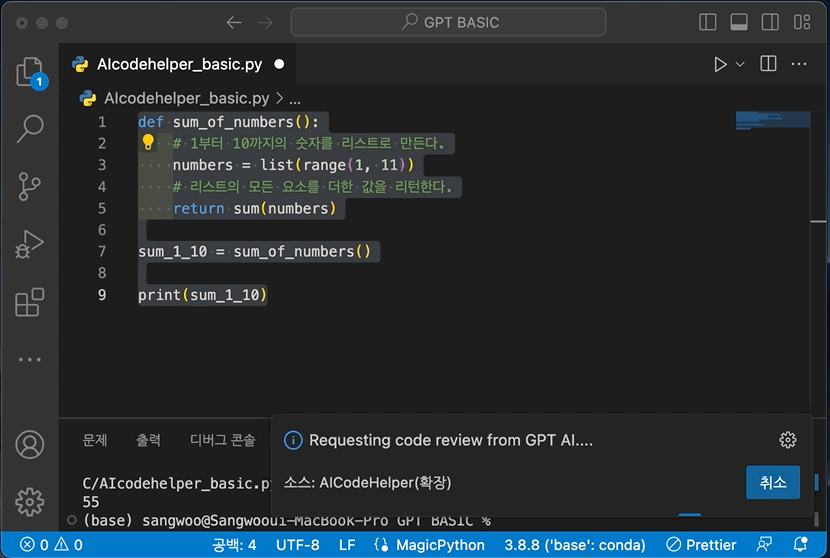The height and width of the screenshot is (558, 830).
Task: Open the Accounts menu icon
Action: coord(30,445)
